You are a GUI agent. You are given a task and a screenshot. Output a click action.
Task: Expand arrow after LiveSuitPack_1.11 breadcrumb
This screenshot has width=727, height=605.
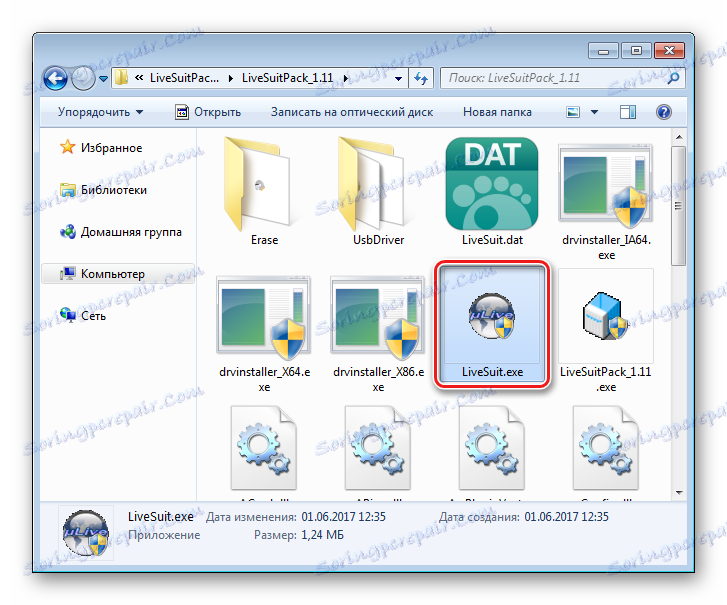[346, 78]
